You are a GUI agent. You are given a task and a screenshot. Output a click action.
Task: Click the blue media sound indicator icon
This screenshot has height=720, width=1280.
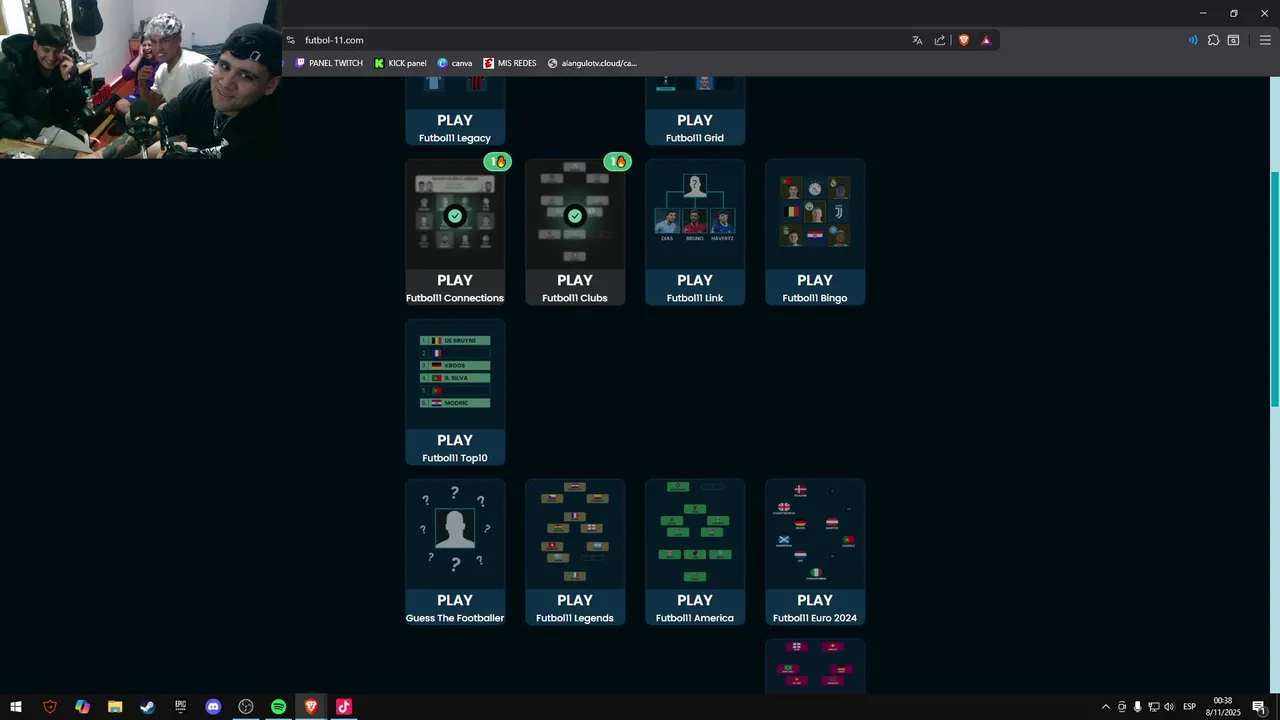(1193, 40)
